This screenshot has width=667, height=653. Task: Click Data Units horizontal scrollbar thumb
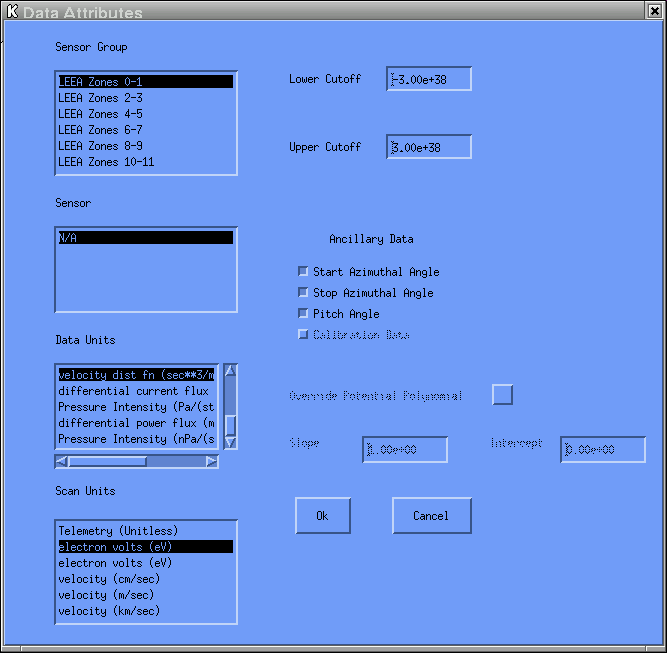tap(108, 462)
